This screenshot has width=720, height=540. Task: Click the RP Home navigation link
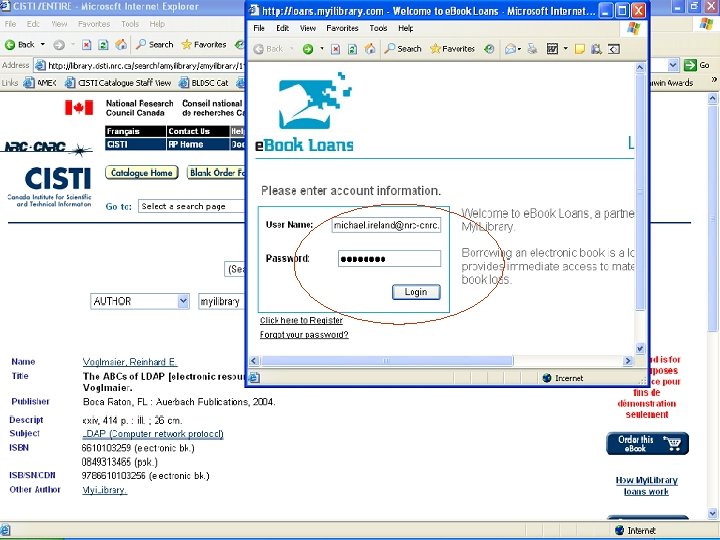(x=197, y=144)
